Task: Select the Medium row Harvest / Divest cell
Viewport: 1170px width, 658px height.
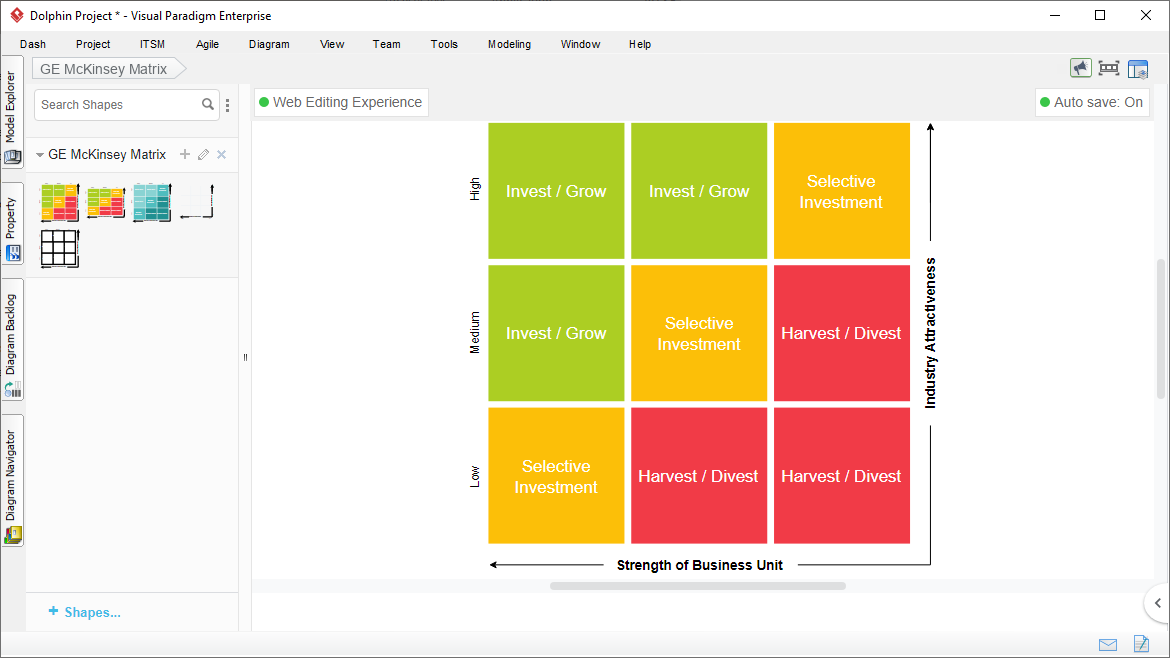Action: tap(842, 333)
